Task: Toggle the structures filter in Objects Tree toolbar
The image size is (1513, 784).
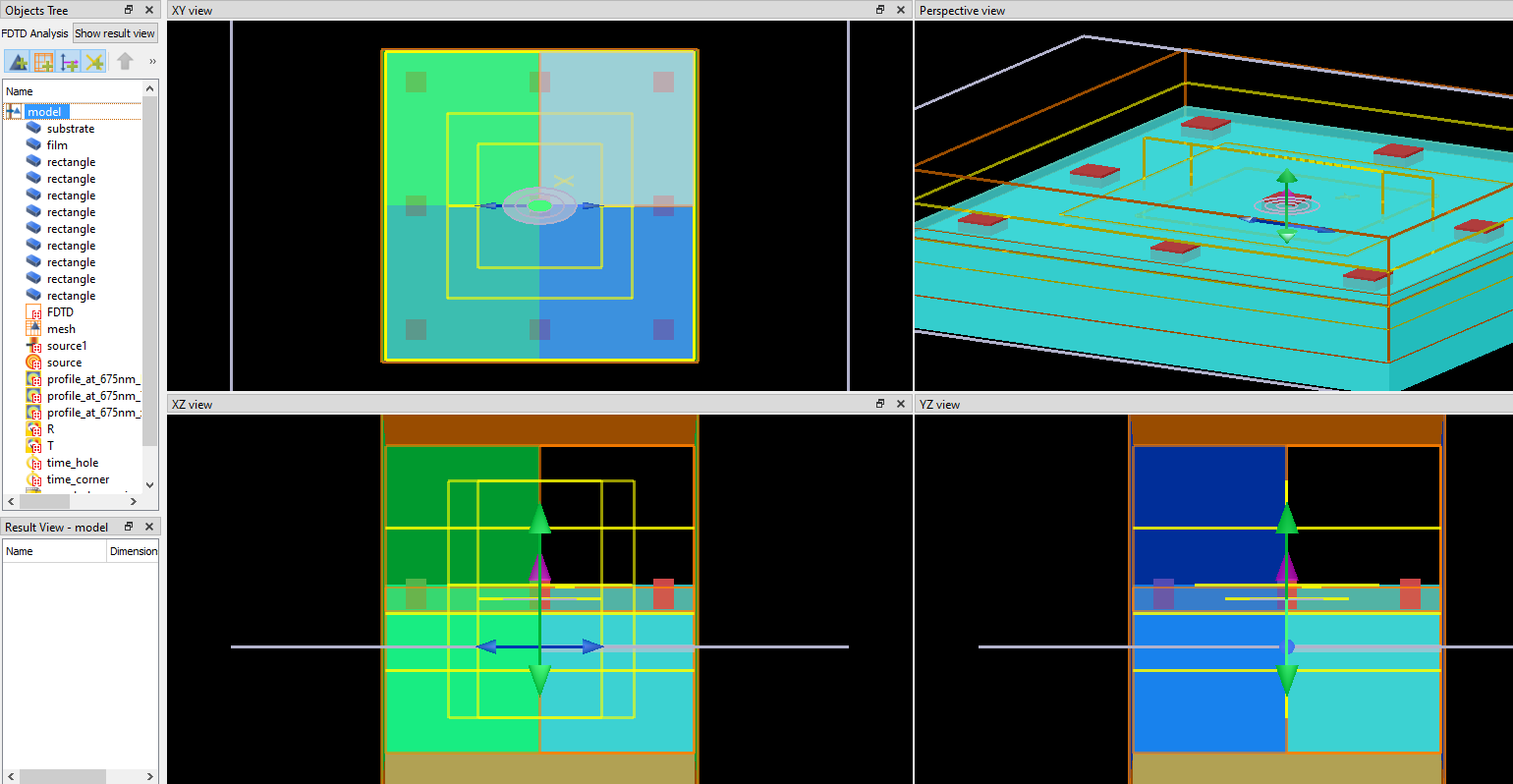Action: 18,62
